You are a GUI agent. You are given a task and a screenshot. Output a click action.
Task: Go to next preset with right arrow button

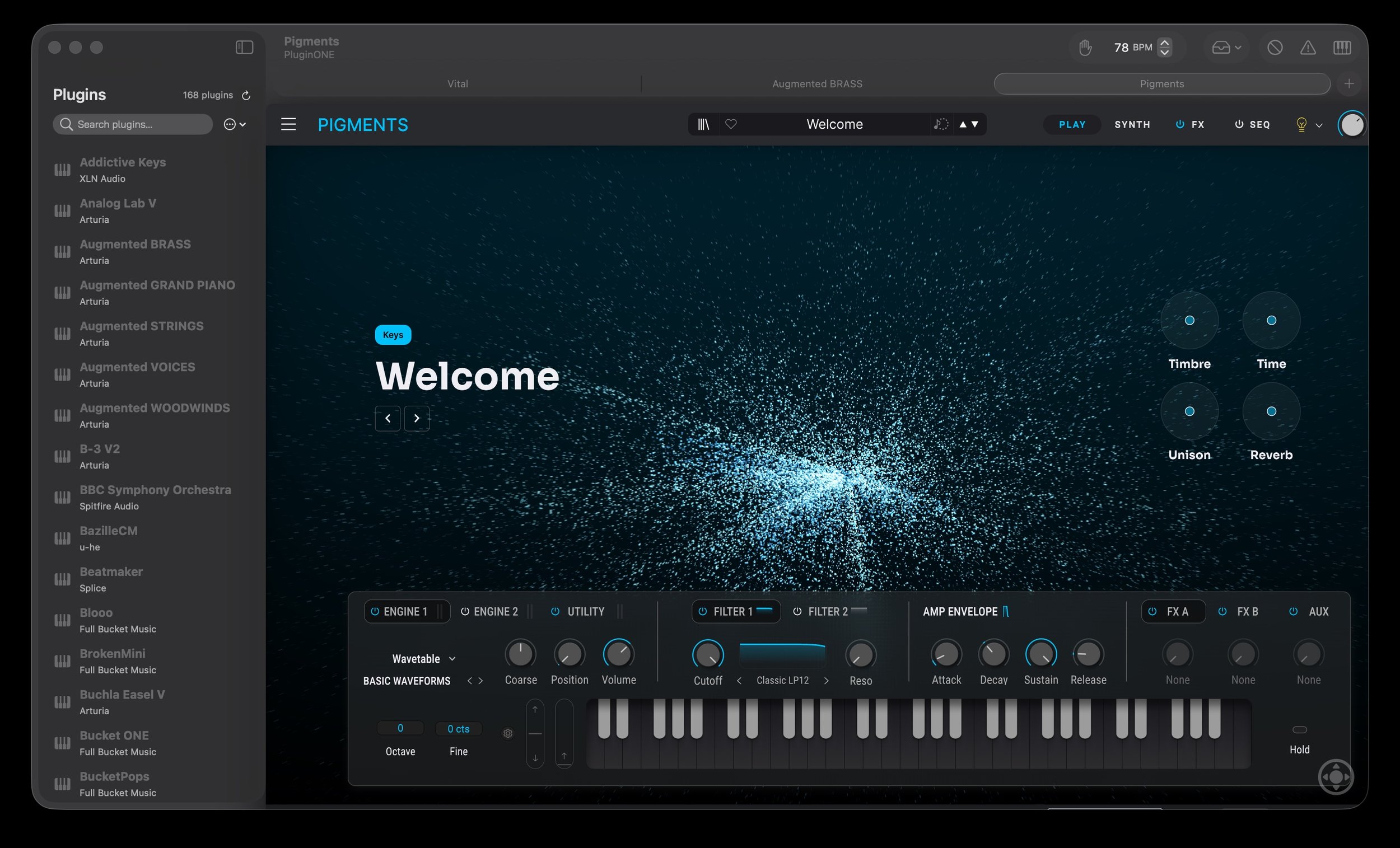(417, 419)
